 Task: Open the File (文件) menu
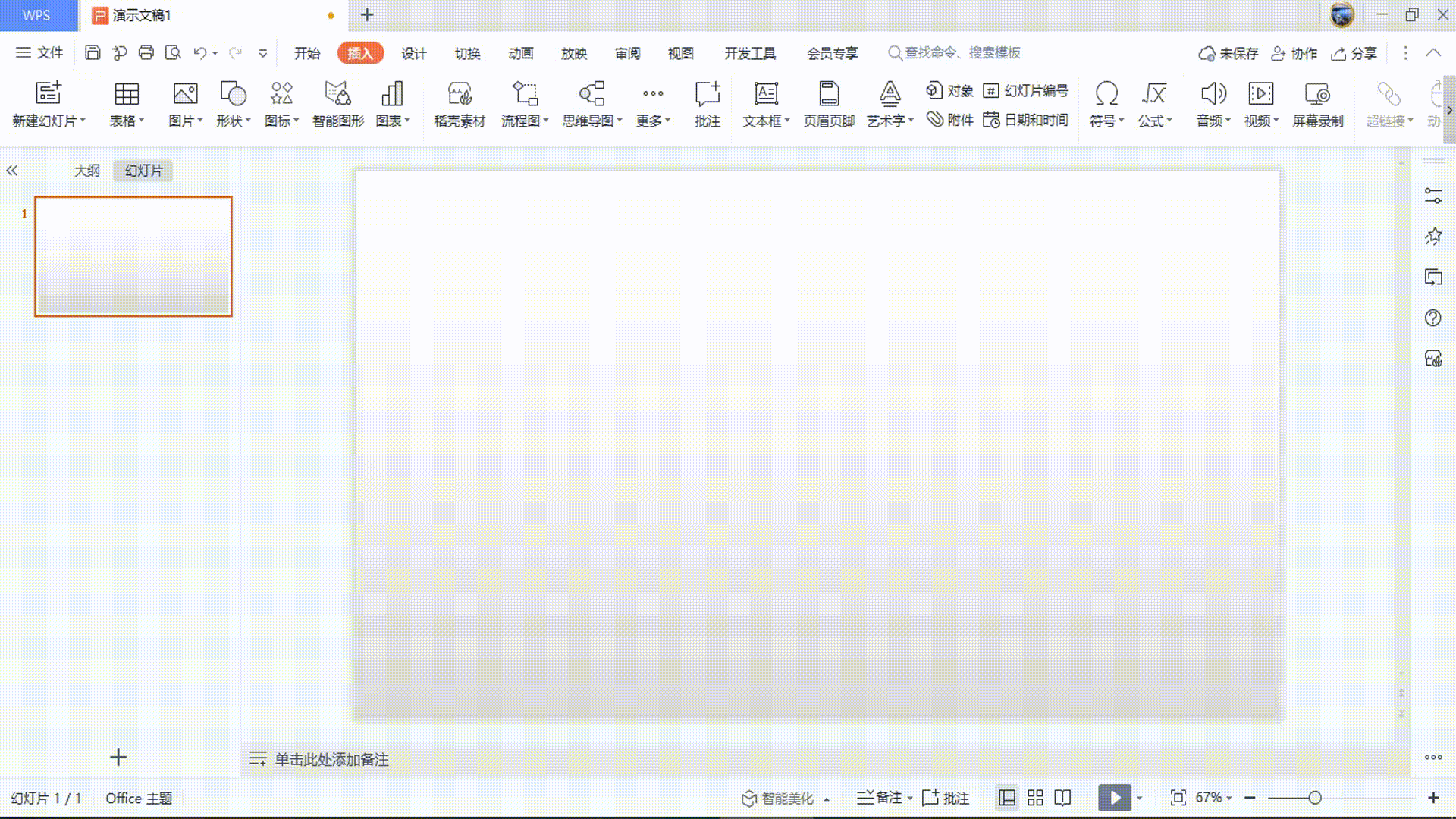point(39,52)
